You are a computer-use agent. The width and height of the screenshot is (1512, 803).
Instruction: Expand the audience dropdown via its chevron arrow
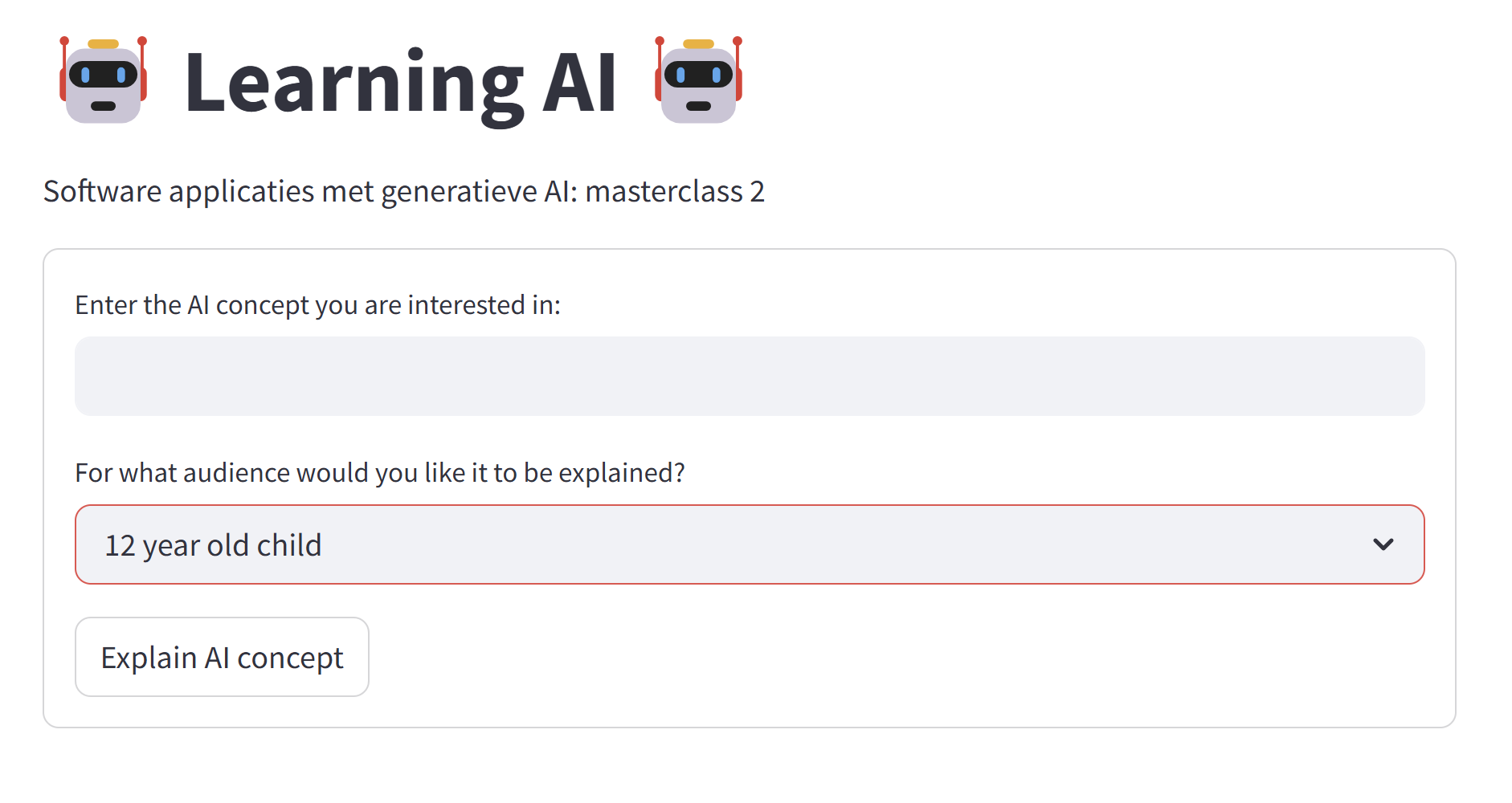tap(1383, 544)
